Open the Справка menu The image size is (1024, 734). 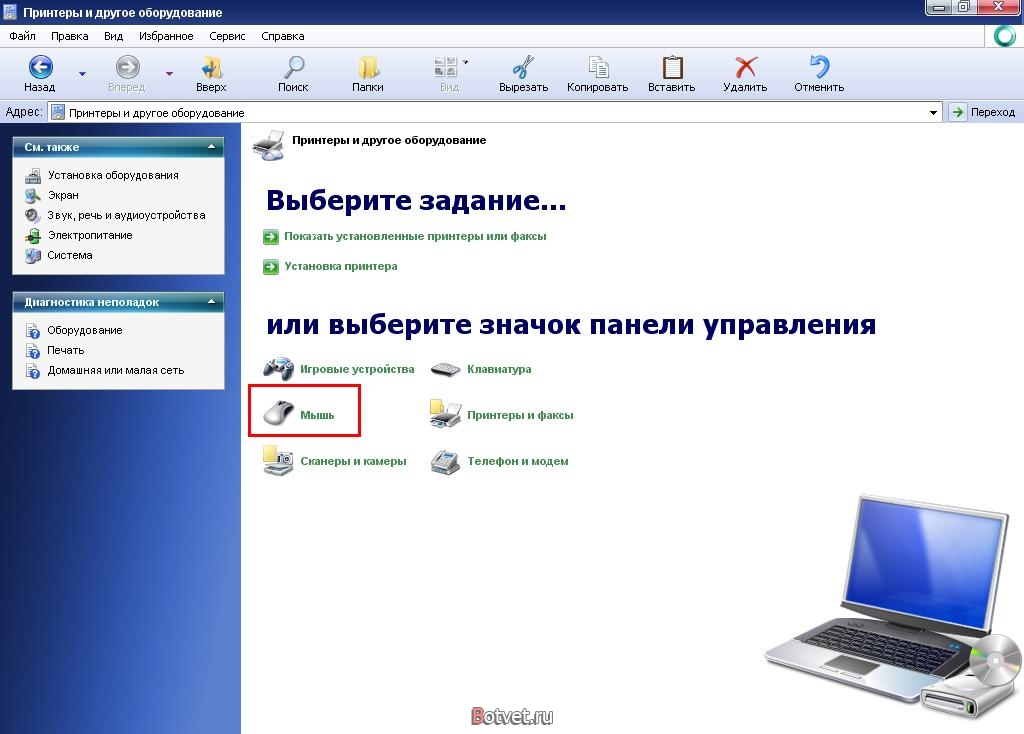(283, 36)
